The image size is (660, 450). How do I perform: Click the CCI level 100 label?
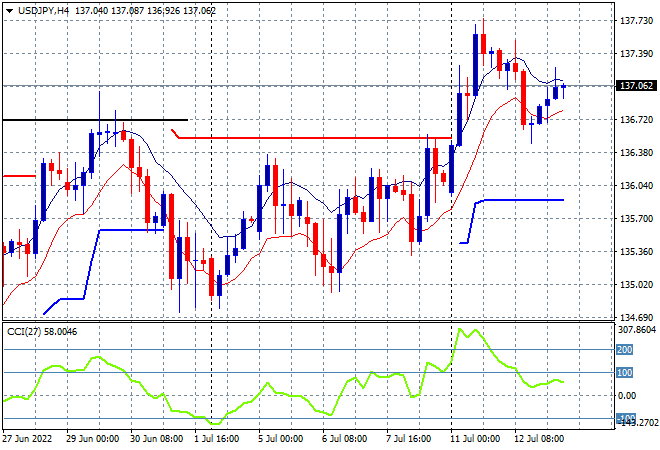coord(625,373)
